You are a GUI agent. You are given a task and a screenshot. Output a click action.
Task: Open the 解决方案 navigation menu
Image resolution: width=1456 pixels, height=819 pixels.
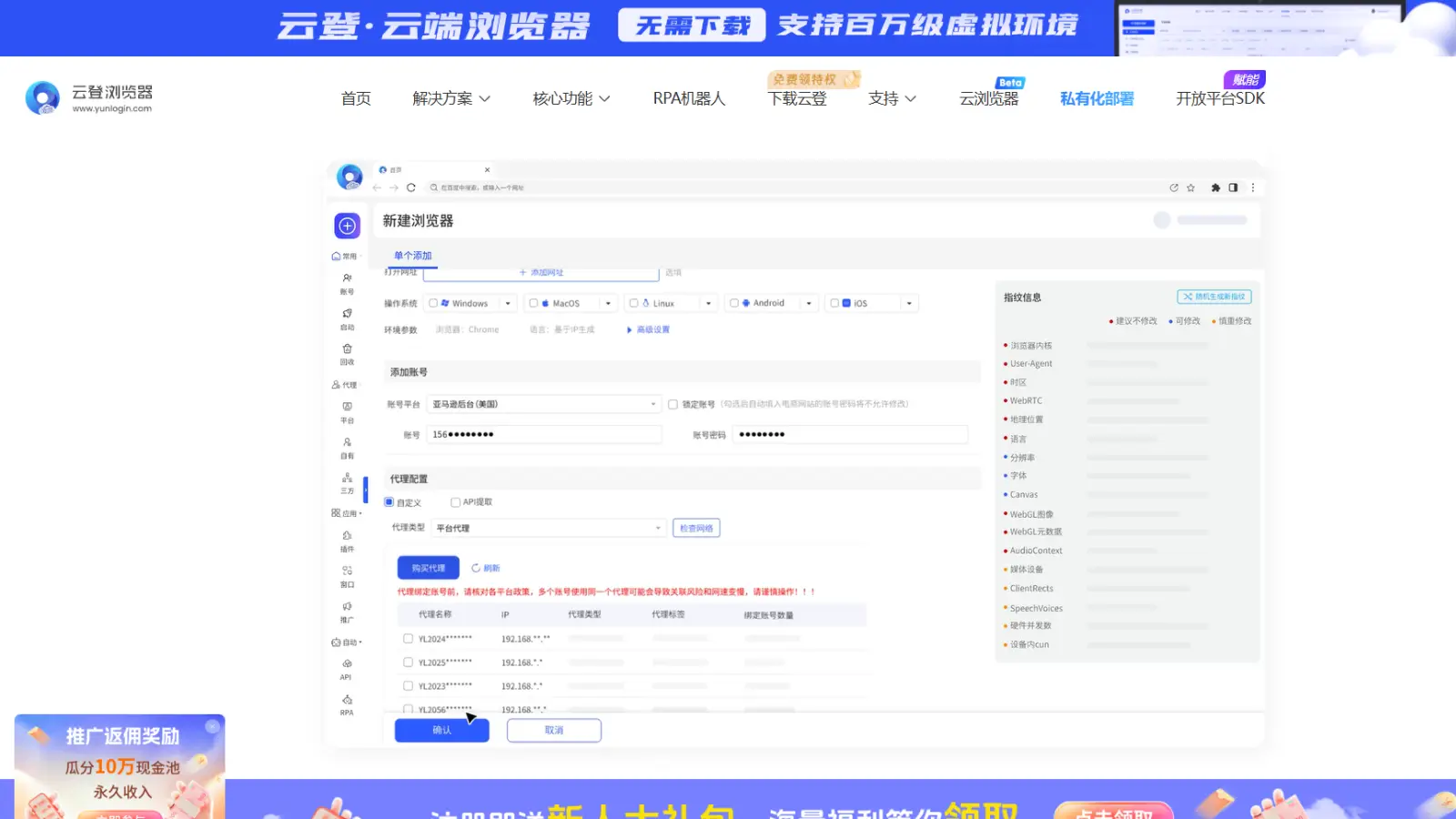click(450, 98)
